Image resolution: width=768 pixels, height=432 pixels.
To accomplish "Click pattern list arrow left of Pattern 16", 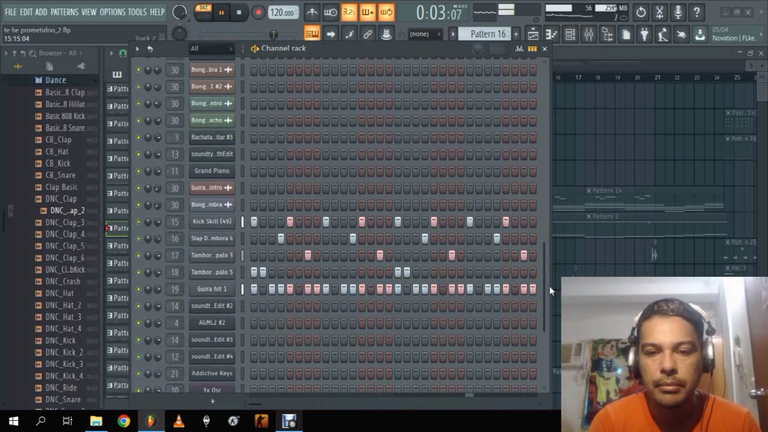I will (x=453, y=34).
